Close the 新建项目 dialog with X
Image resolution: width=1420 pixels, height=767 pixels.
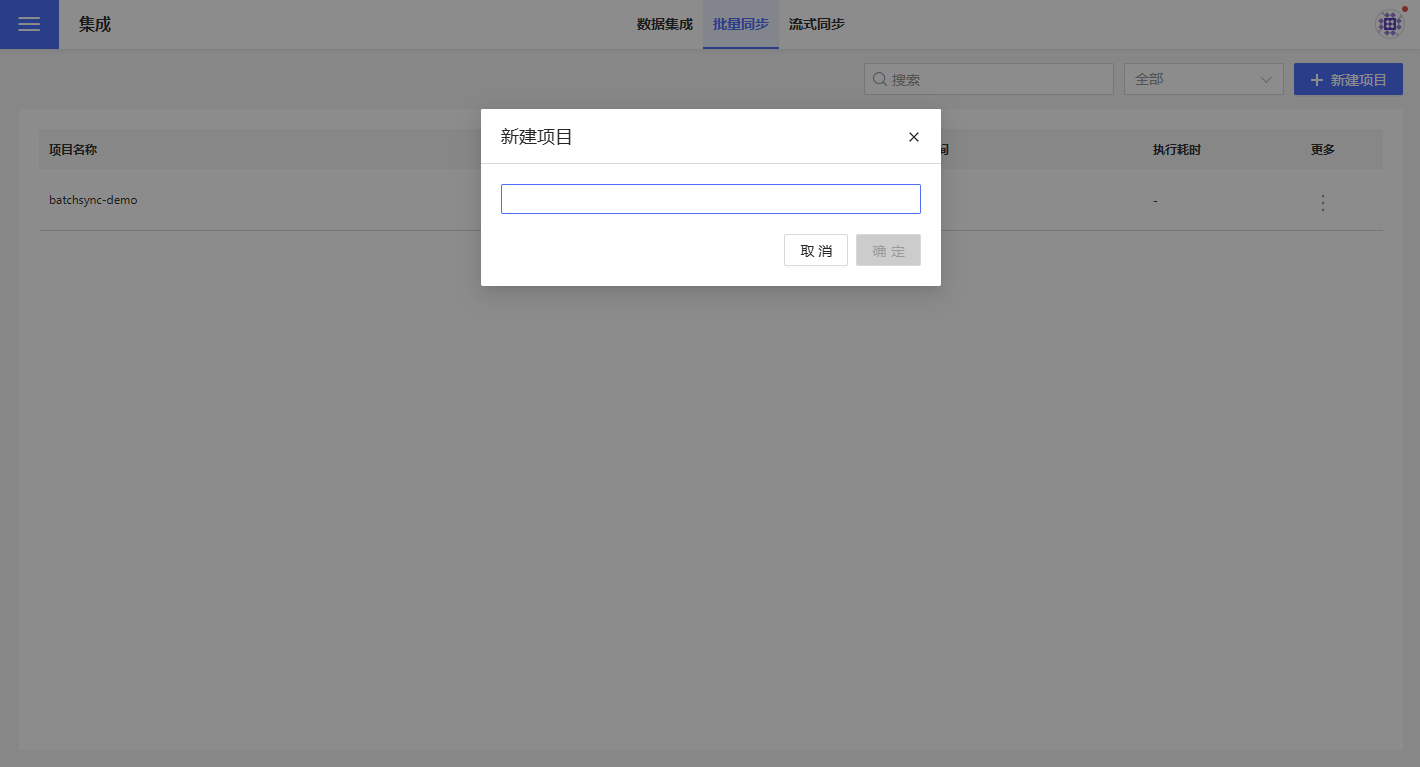913,137
